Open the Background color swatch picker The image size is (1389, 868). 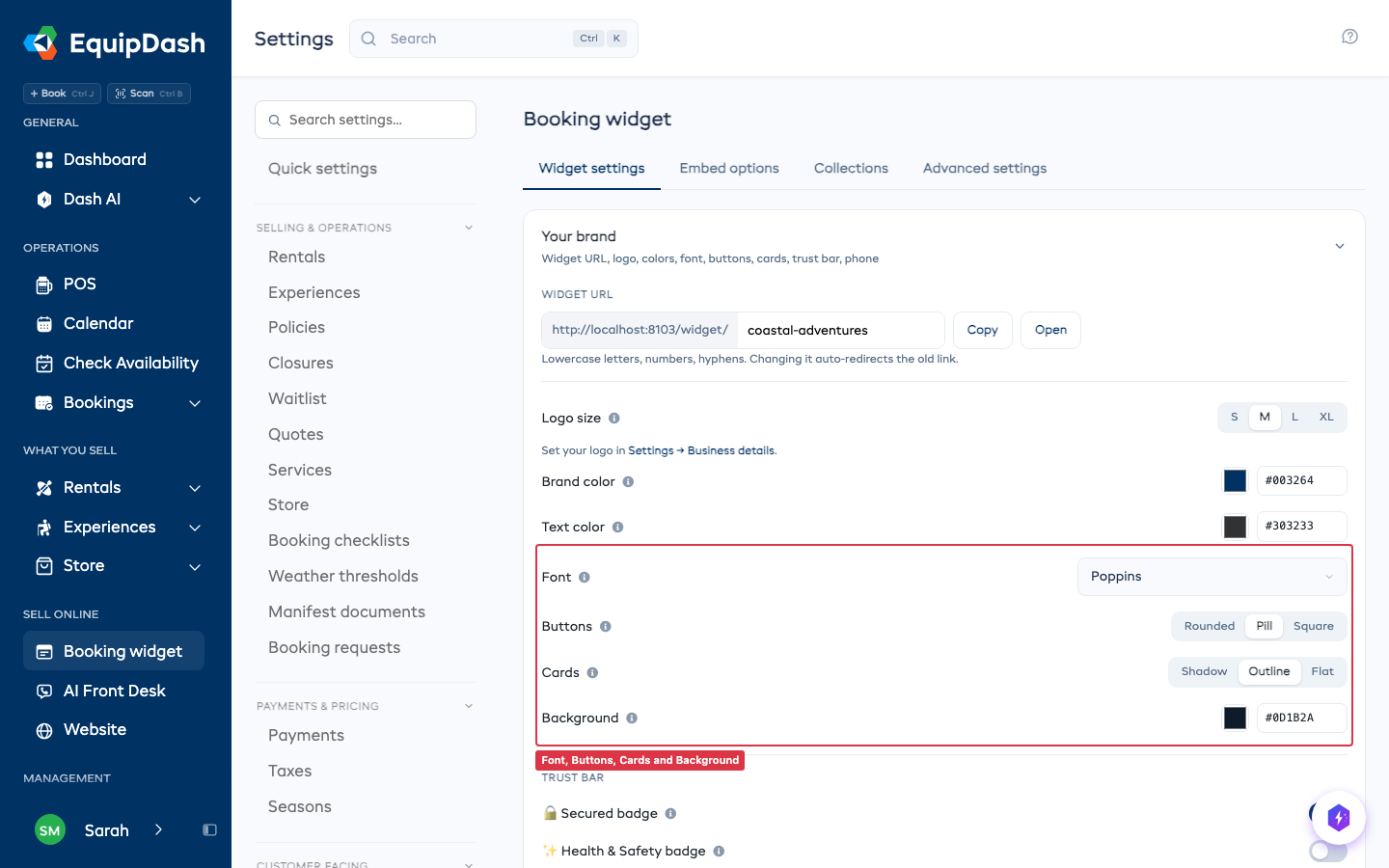[x=1235, y=718]
